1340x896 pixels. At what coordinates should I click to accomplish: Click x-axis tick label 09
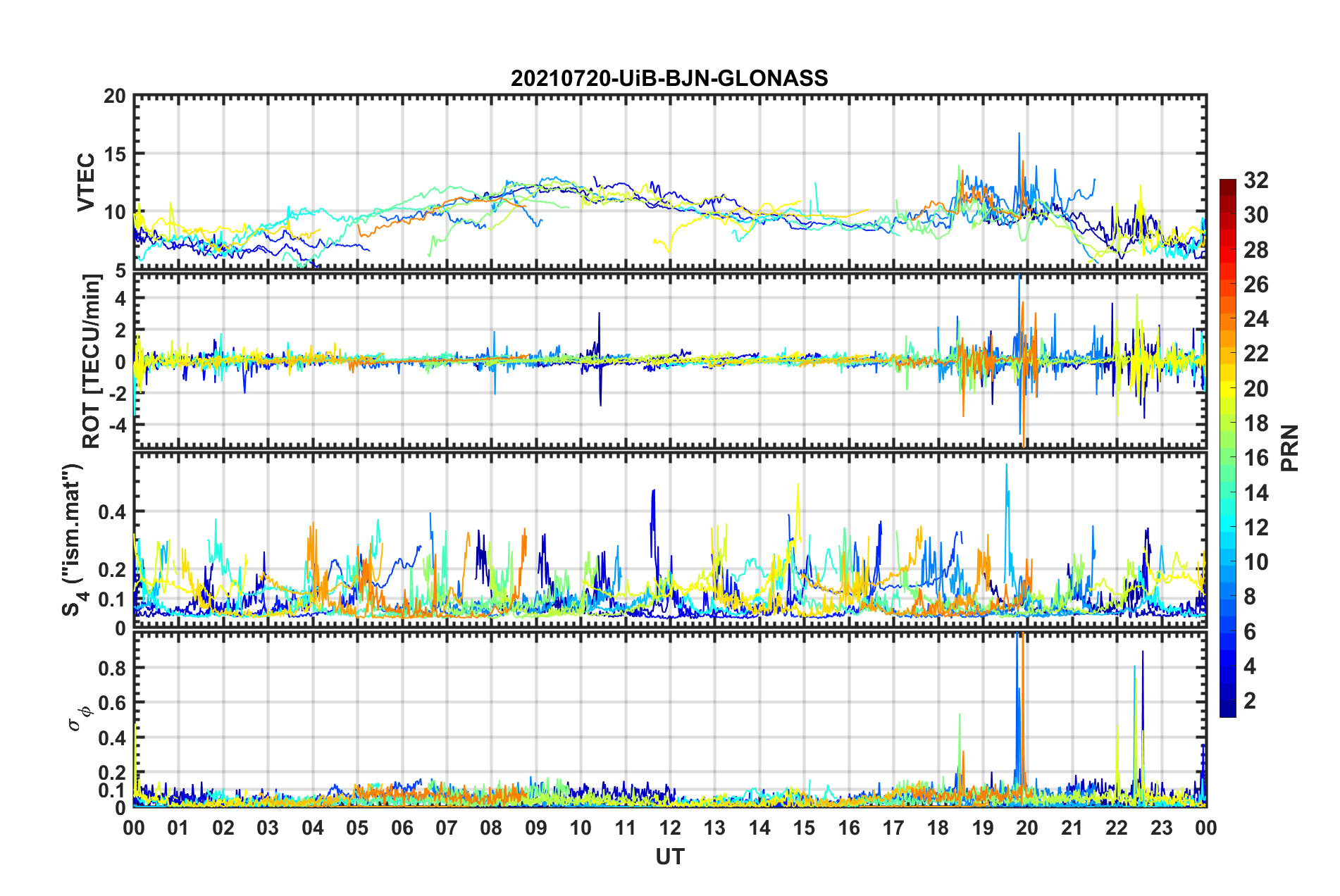coord(536,828)
